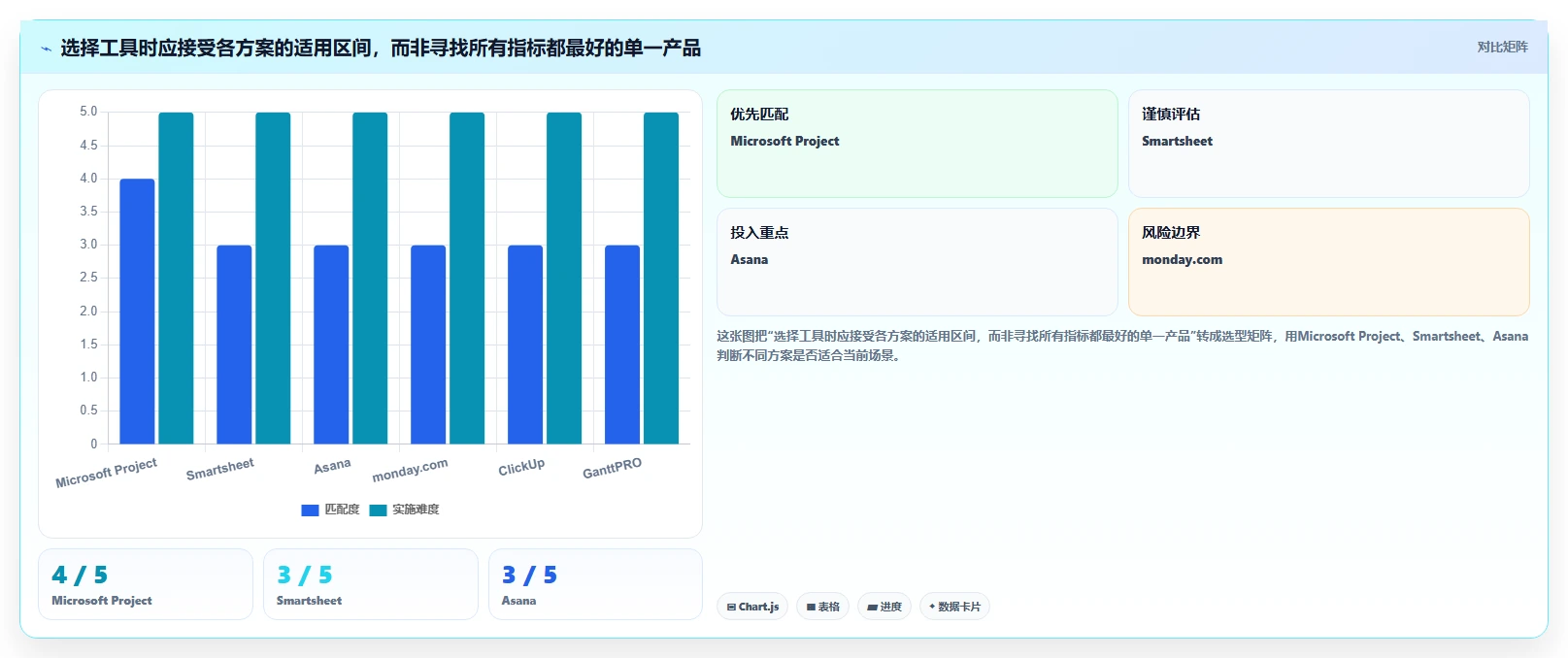1568x658 pixels.
Task: Click the Asana x-axis label
Action: pyautogui.click(x=332, y=466)
